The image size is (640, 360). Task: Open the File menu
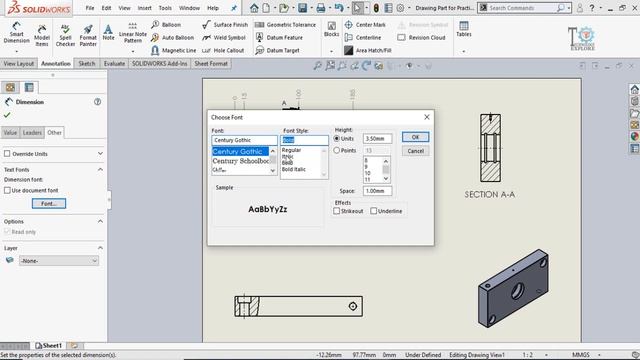pyautogui.click(x=90, y=8)
